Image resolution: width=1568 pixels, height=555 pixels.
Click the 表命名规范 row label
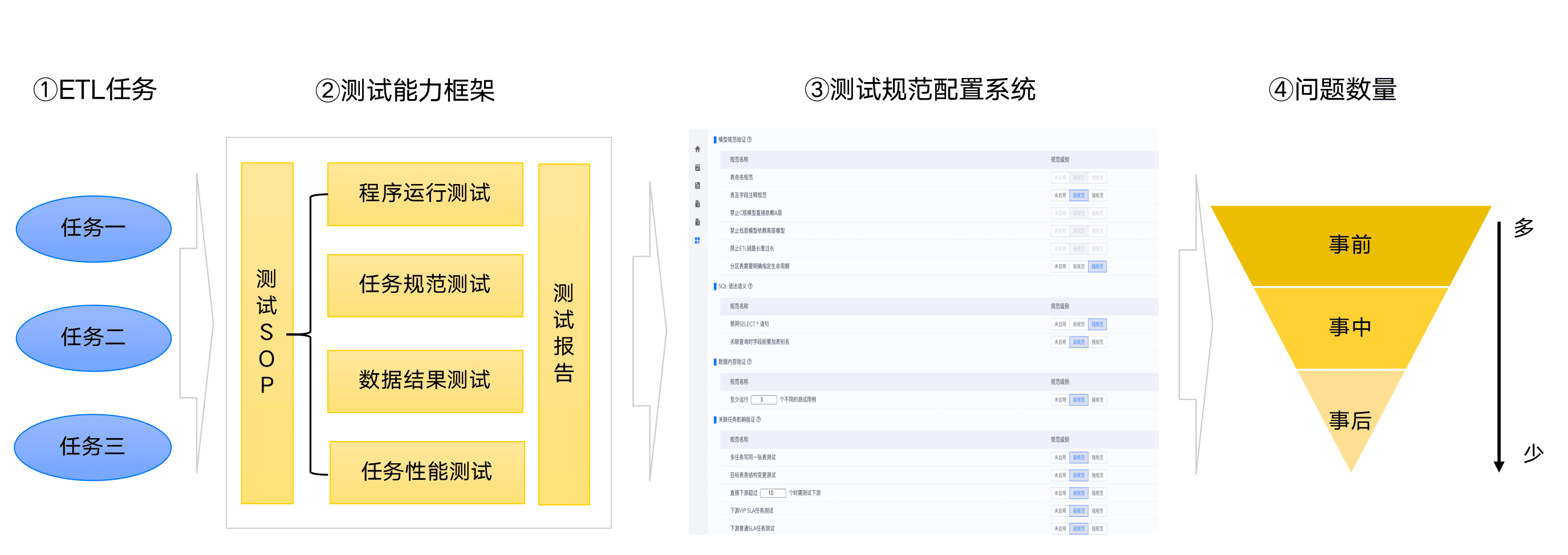click(x=741, y=178)
